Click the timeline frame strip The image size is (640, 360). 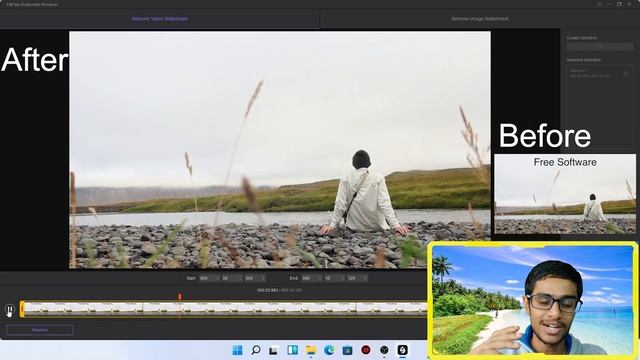tap(225, 309)
